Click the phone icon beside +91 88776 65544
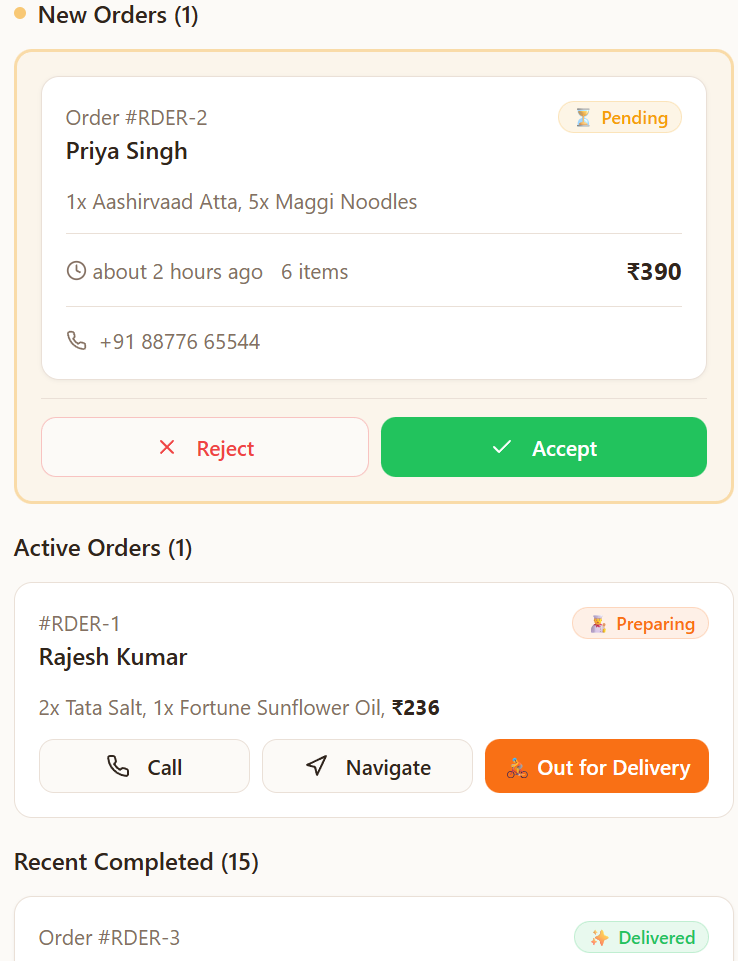This screenshot has height=961, width=738. pyautogui.click(x=76, y=341)
